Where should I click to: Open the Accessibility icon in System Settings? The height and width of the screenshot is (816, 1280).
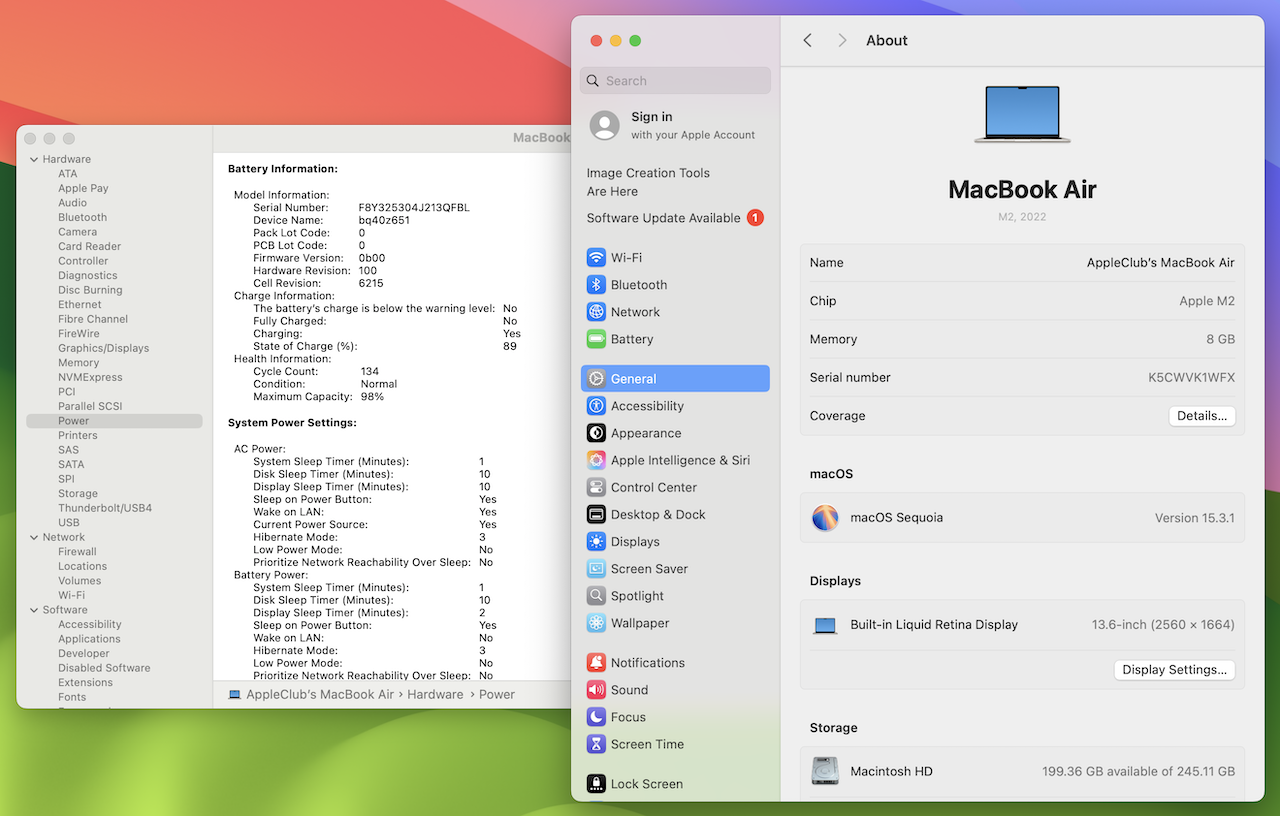(x=596, y=406)
